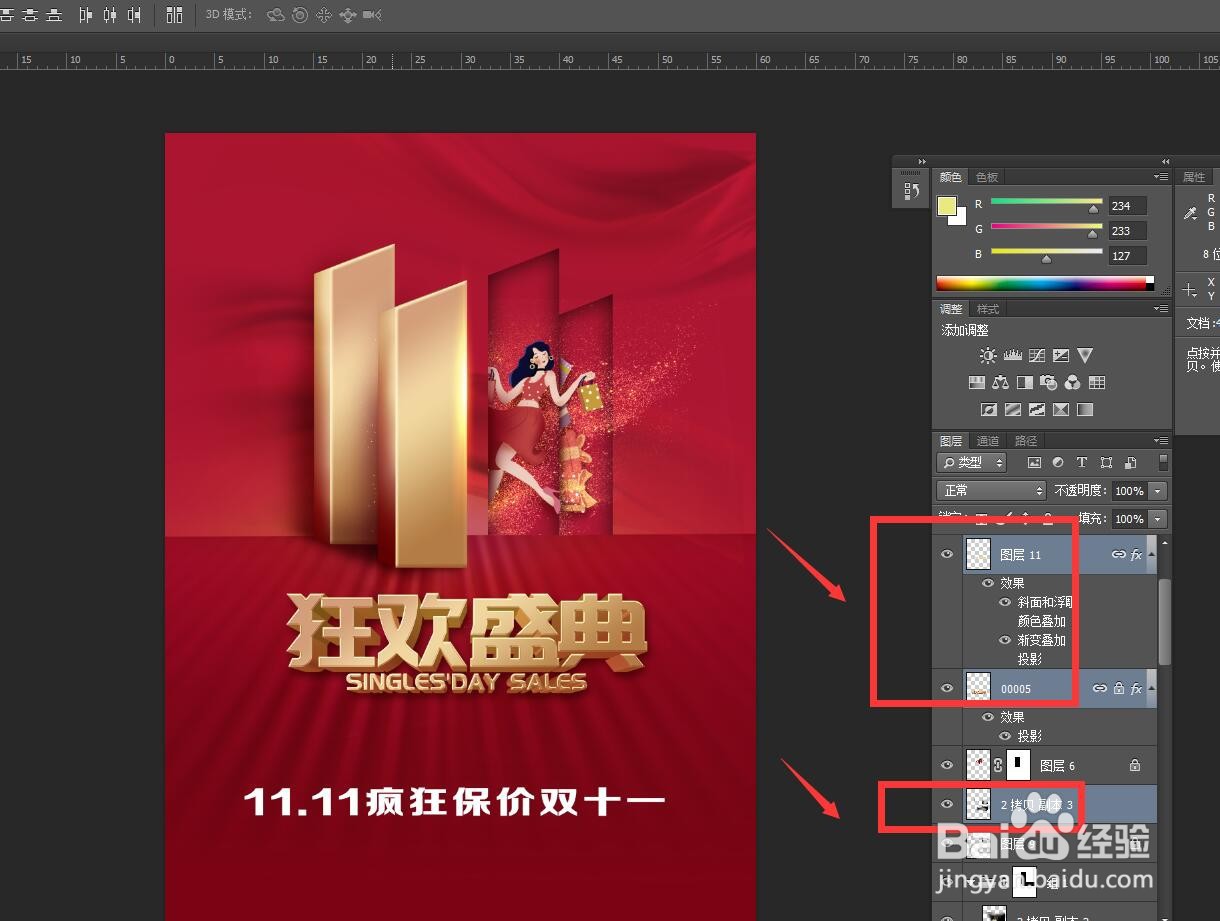The height and width of the screenshot is (921, 1220).
Task: Open the blend mode dropdown showing 正常
Action: [x=990, y=490]
